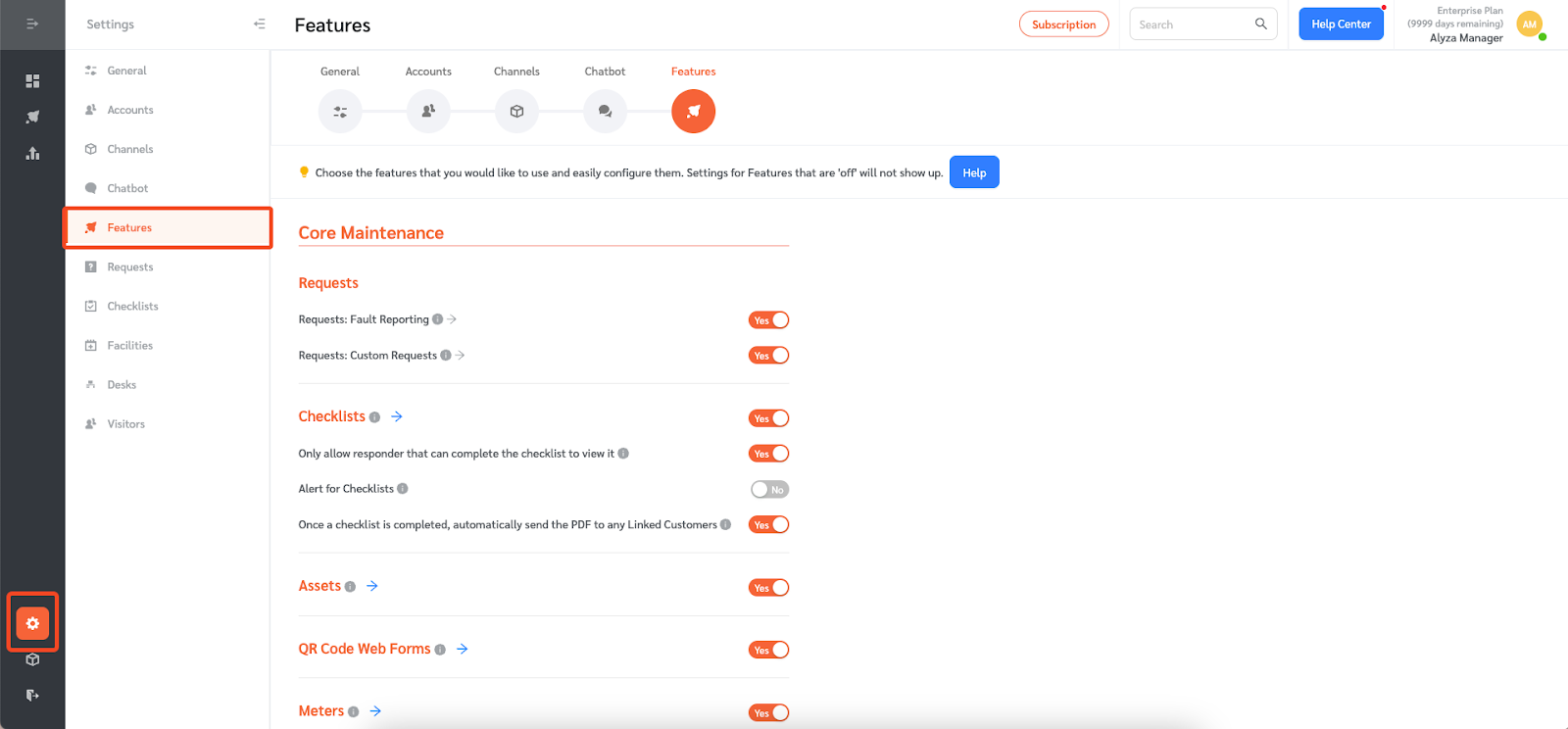Toggle only-allow-responder checklist view switch
This screenshot has height=729, width=1568.
[x=768, y=454]
